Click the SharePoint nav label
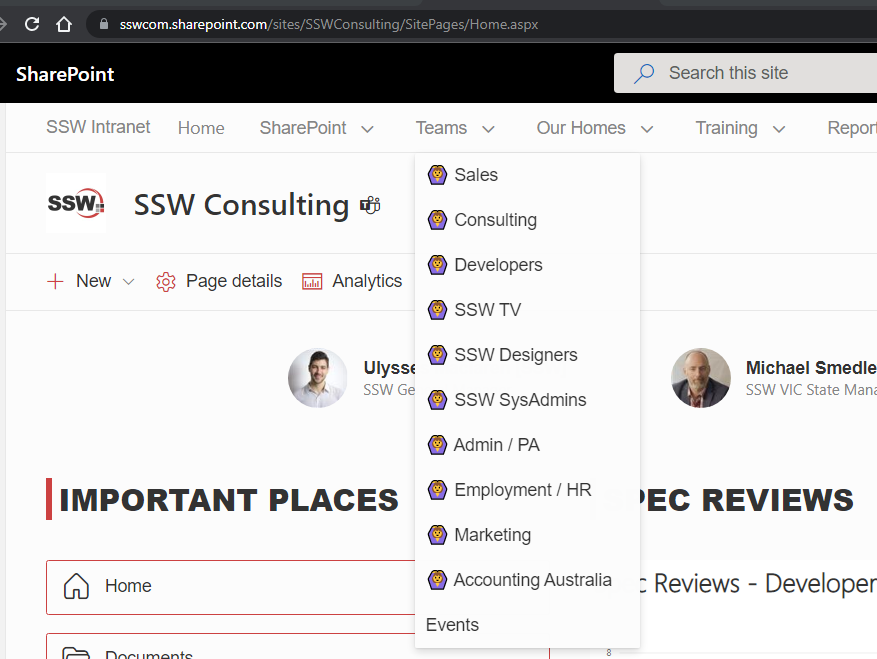 tap(303, 128)
